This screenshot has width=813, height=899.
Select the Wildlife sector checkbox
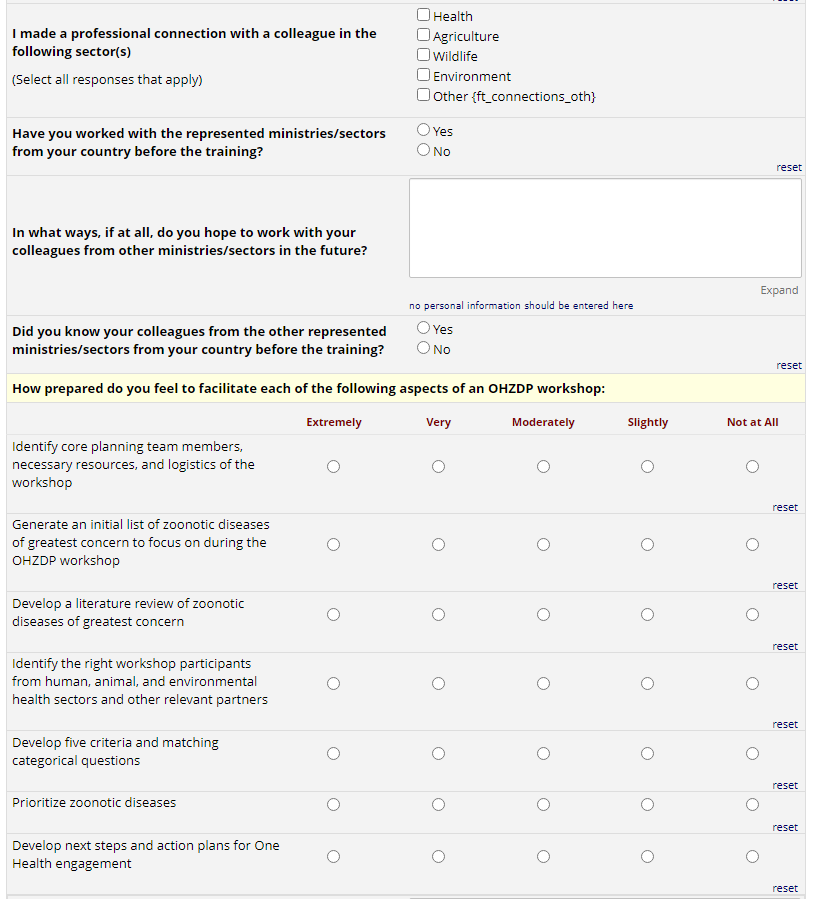point(424,56)
